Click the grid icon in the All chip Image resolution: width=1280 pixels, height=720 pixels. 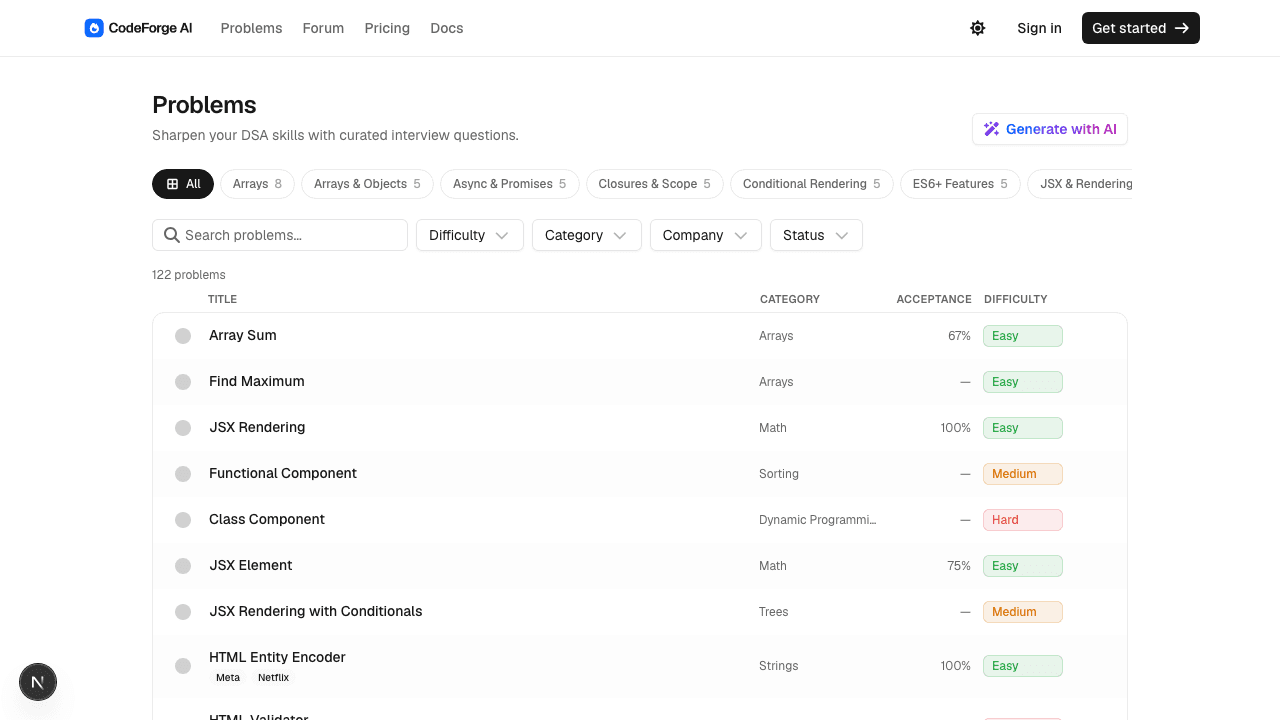(172, 184)
